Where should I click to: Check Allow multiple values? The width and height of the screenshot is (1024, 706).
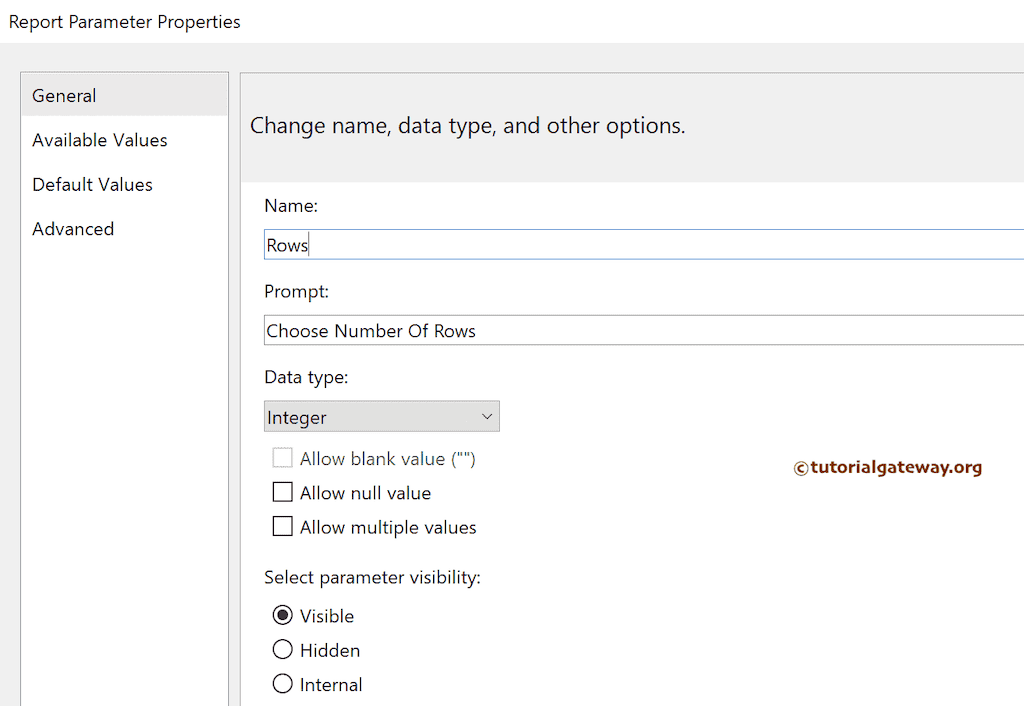(282, 527)
